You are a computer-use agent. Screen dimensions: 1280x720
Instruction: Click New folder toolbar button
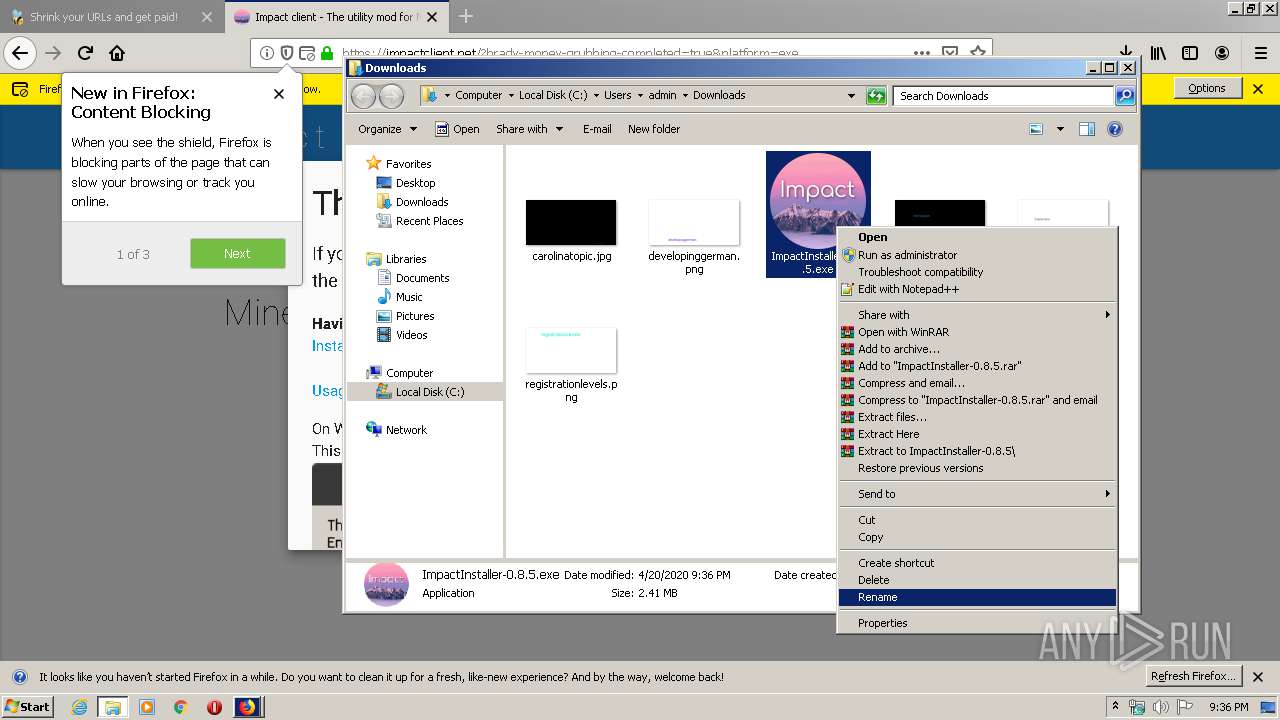coord(654,129)
